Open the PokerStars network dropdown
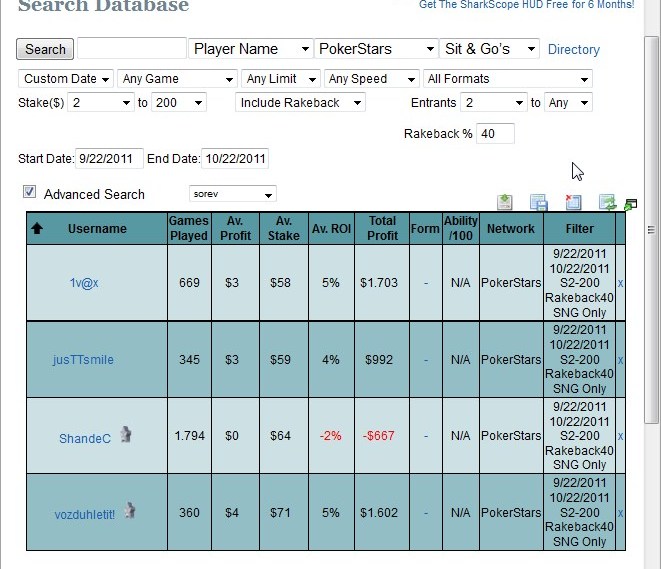This screenshot has width=661, height=569. pyautogui.click(x=376, y=49)
